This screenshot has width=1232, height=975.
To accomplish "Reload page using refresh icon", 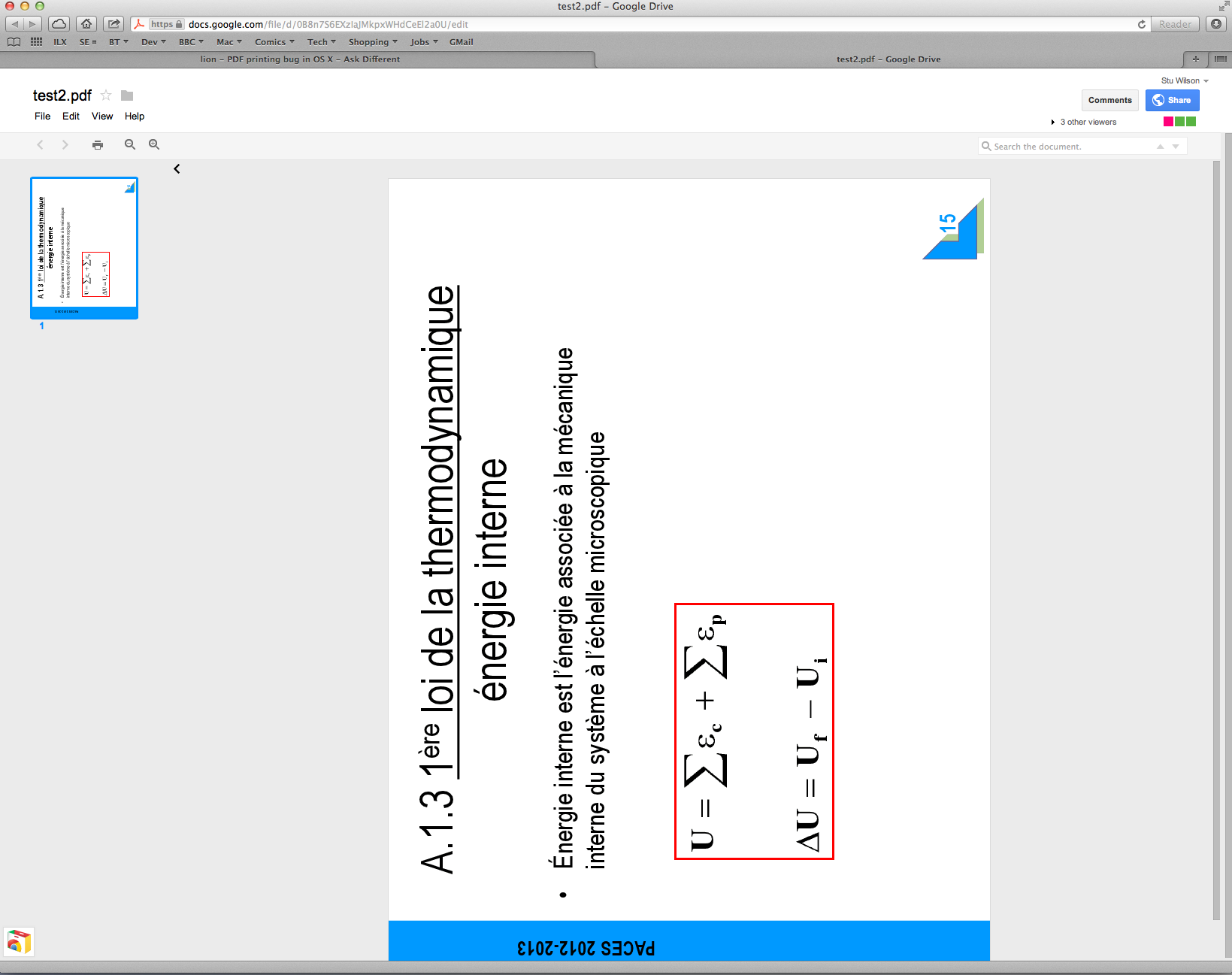I will (x=1142, y=24).
